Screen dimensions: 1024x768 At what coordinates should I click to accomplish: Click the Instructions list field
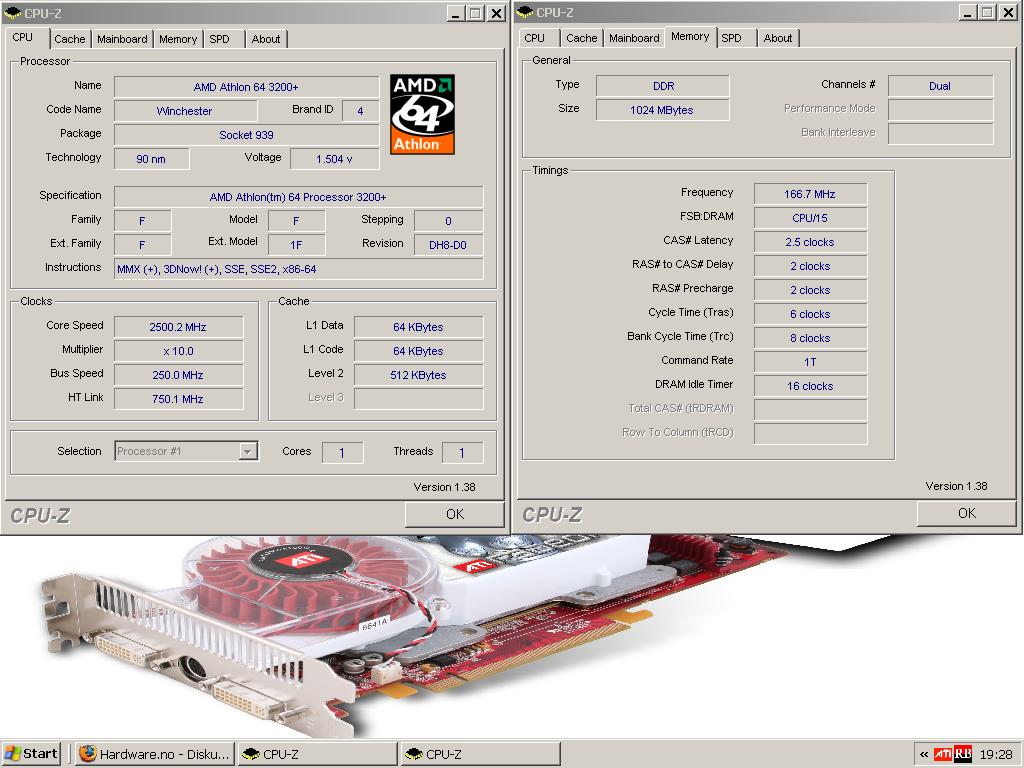(298, 269)
